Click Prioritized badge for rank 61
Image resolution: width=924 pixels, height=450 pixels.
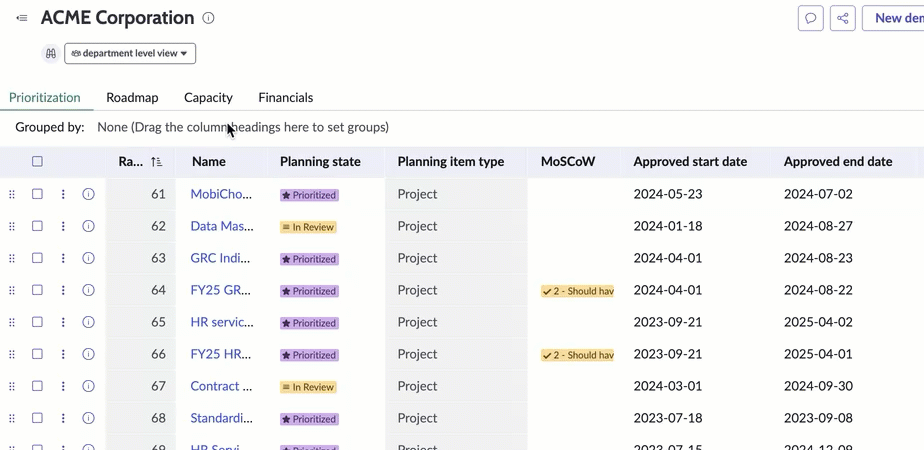coord(309,195)
